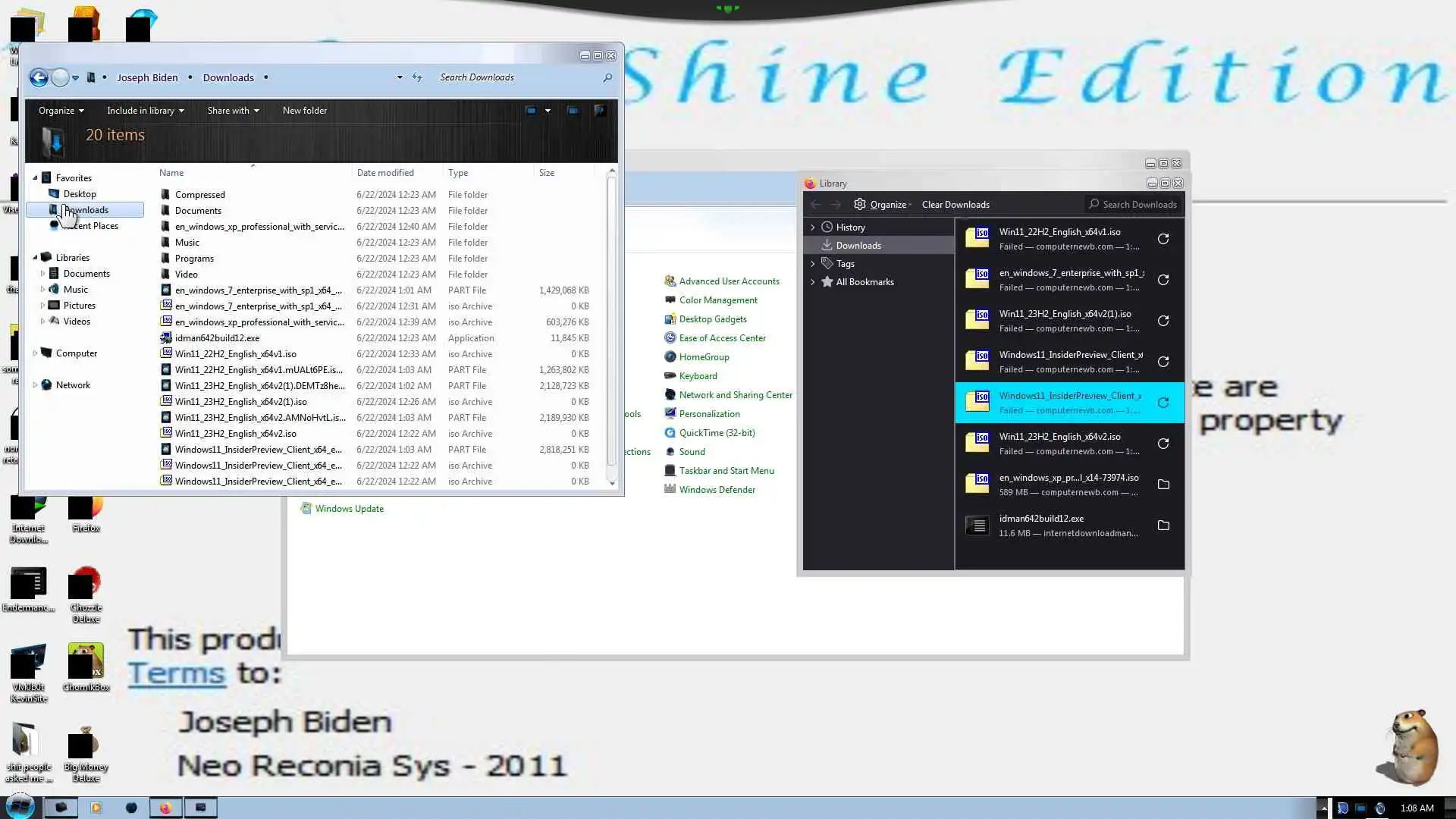The width and height of the screenshot is (1456, 819).
Task: Show en_windows_xp iso in folder
Action: click(x=1163, y=485)
